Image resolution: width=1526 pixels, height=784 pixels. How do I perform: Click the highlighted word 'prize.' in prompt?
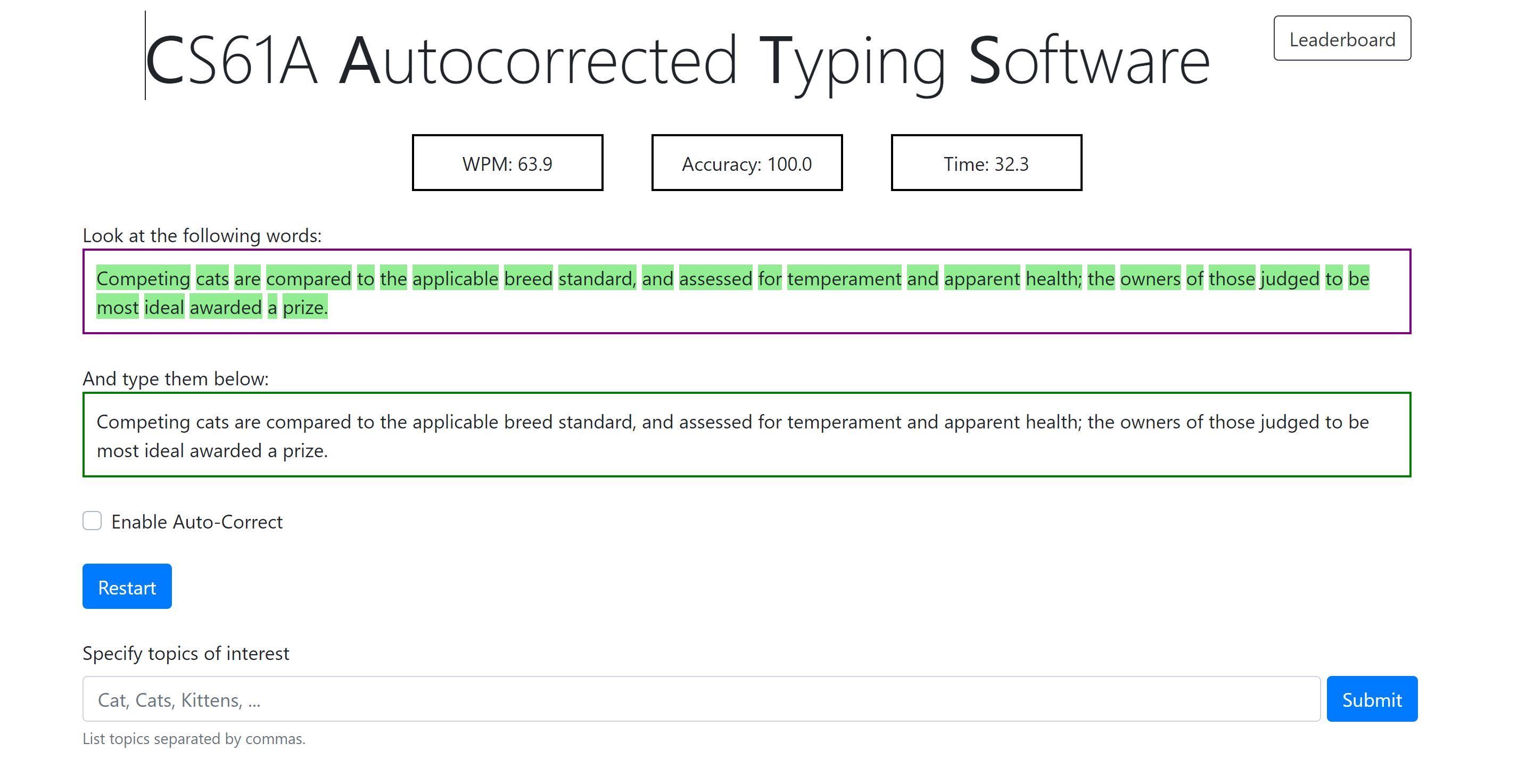coord(305,308)
